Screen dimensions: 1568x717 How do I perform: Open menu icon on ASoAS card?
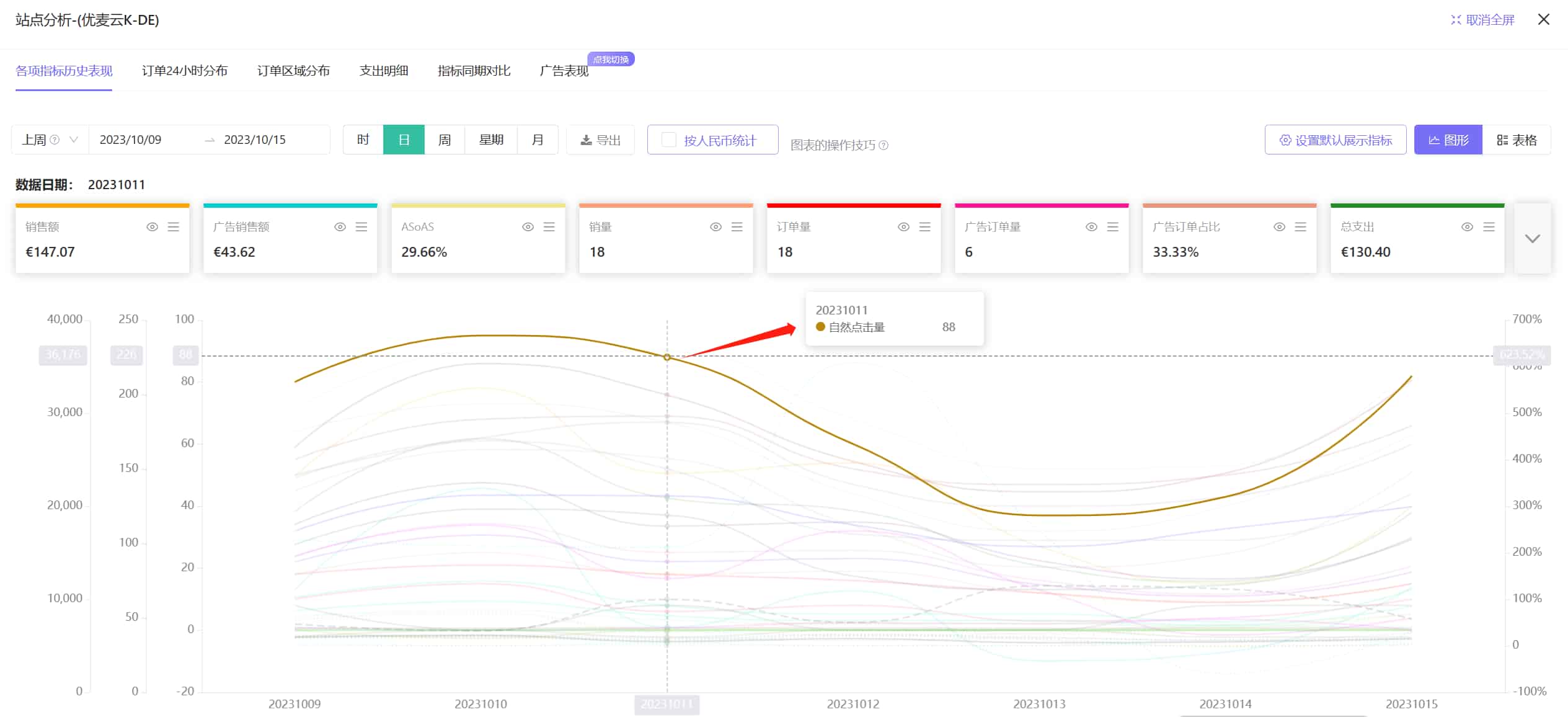pos(549,227)
